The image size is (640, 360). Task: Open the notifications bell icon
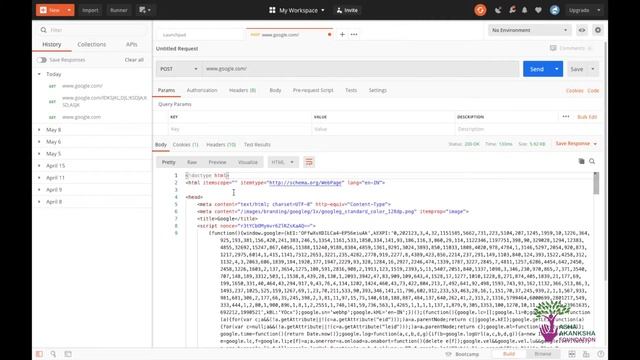click(x=525, y=10)
